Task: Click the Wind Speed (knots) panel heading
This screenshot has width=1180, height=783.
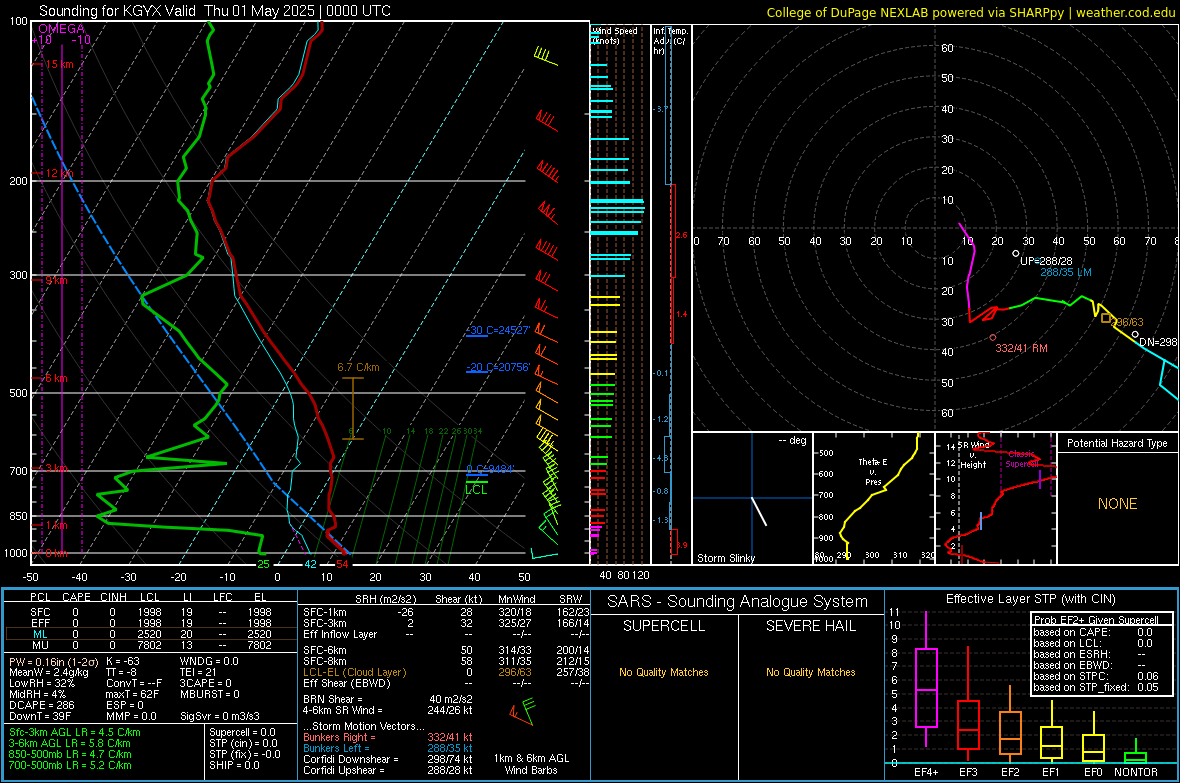Action: point(615,35)
